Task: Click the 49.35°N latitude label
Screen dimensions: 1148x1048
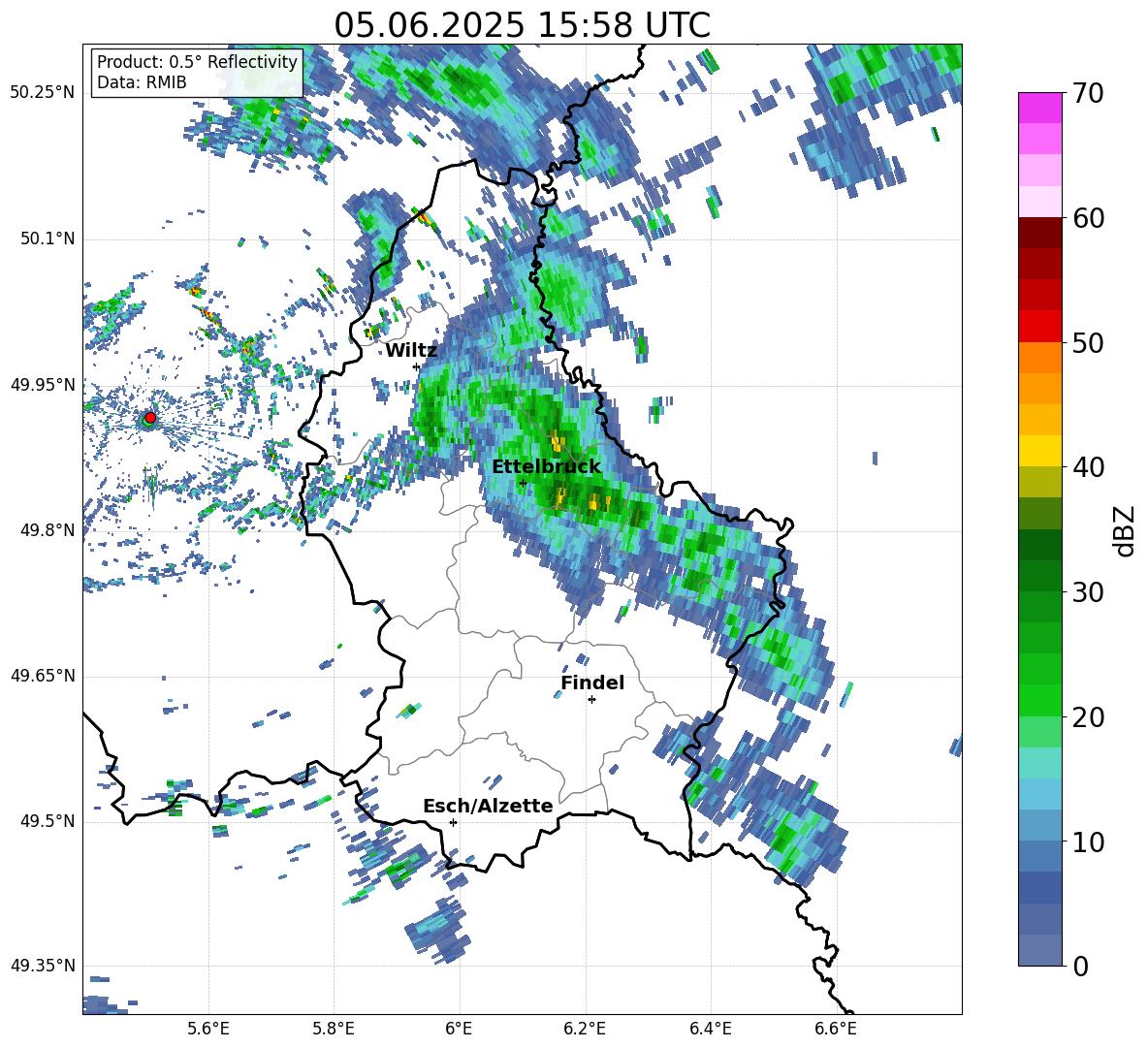Action: click(x=43, y=966)
